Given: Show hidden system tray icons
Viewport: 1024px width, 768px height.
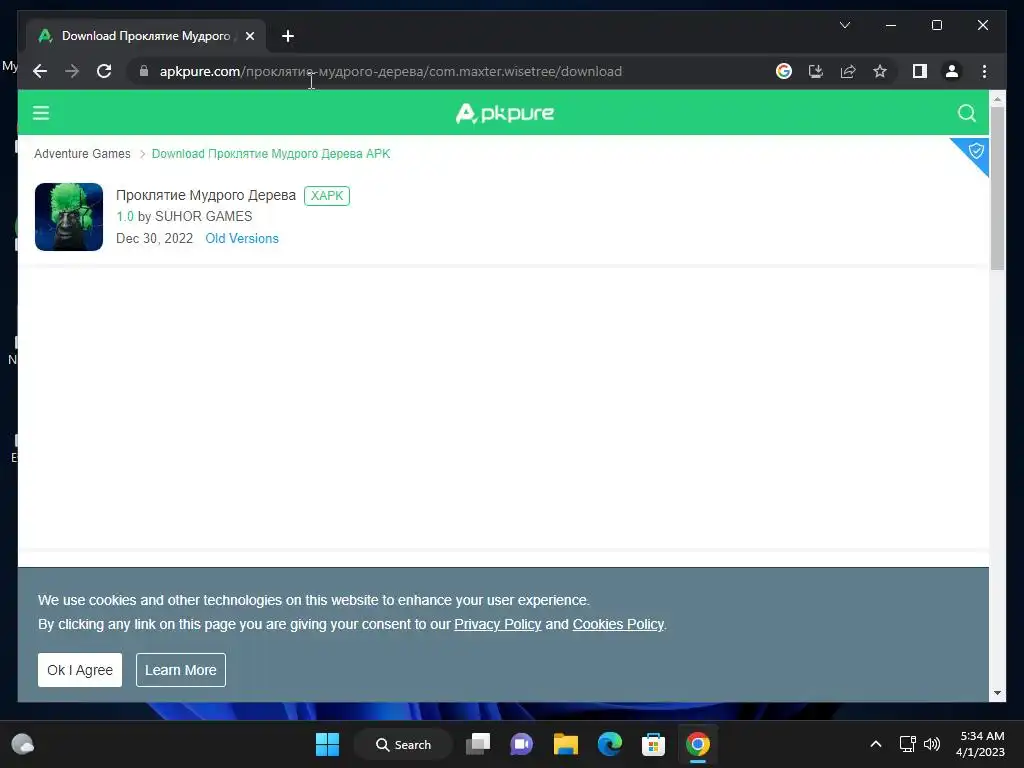Looking at the screenshot, I should (x=876, y=744).
